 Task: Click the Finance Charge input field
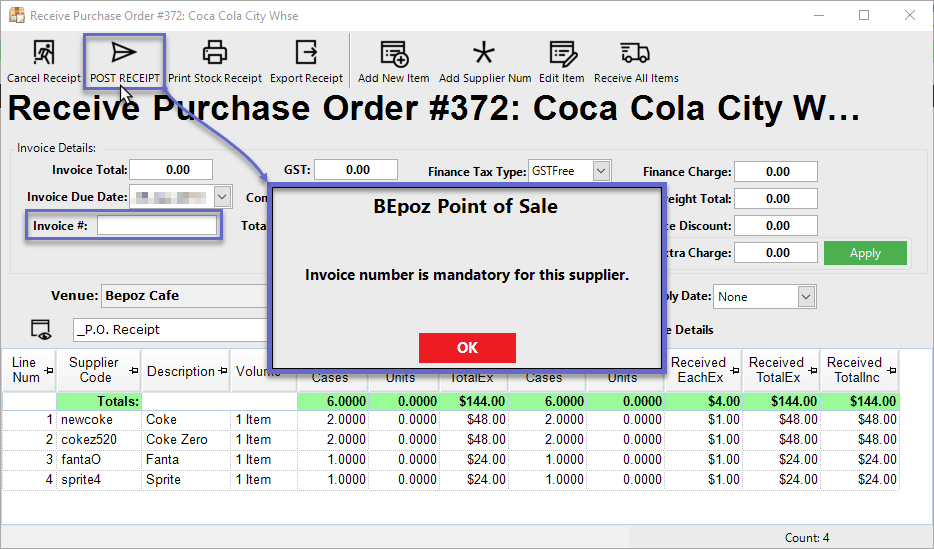(776, 172)
